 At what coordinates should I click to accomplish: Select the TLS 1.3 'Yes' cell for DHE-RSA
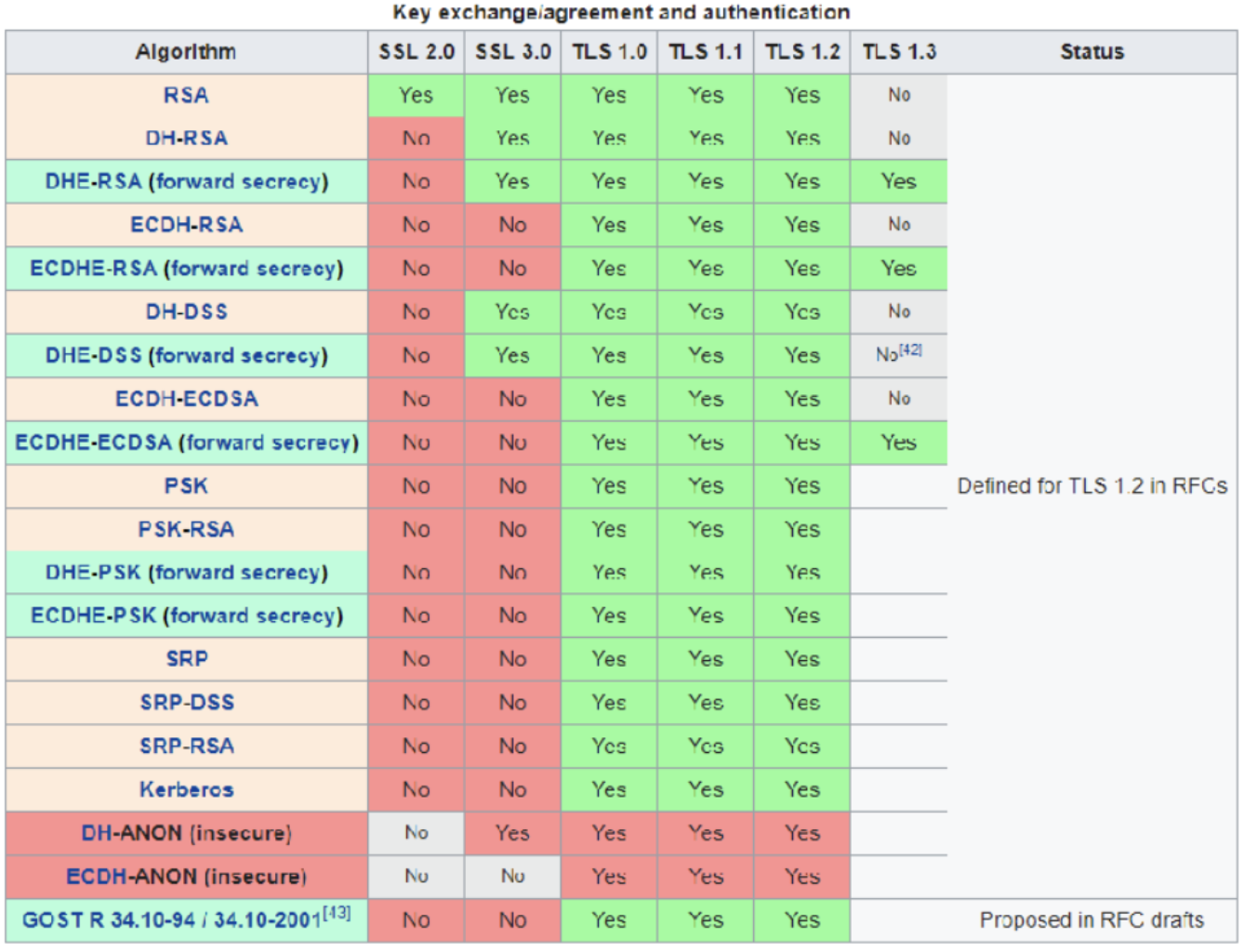point(899,181)
